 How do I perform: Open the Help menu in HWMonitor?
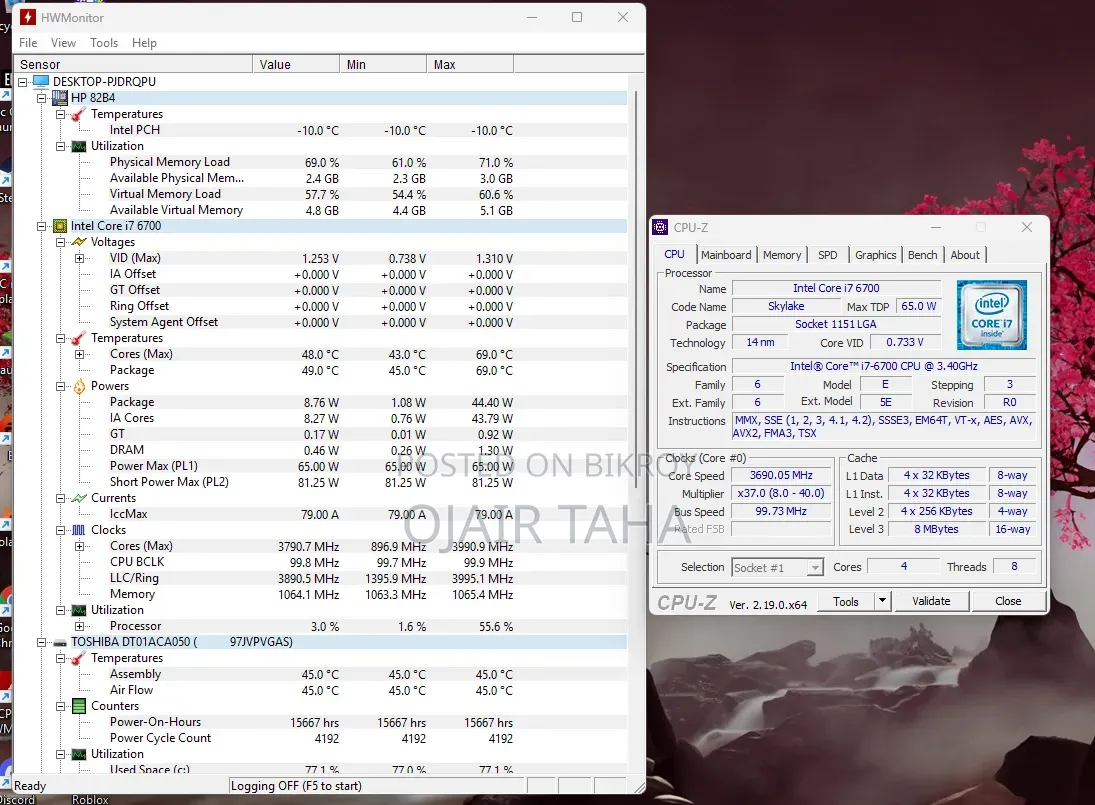pos(145,43)
